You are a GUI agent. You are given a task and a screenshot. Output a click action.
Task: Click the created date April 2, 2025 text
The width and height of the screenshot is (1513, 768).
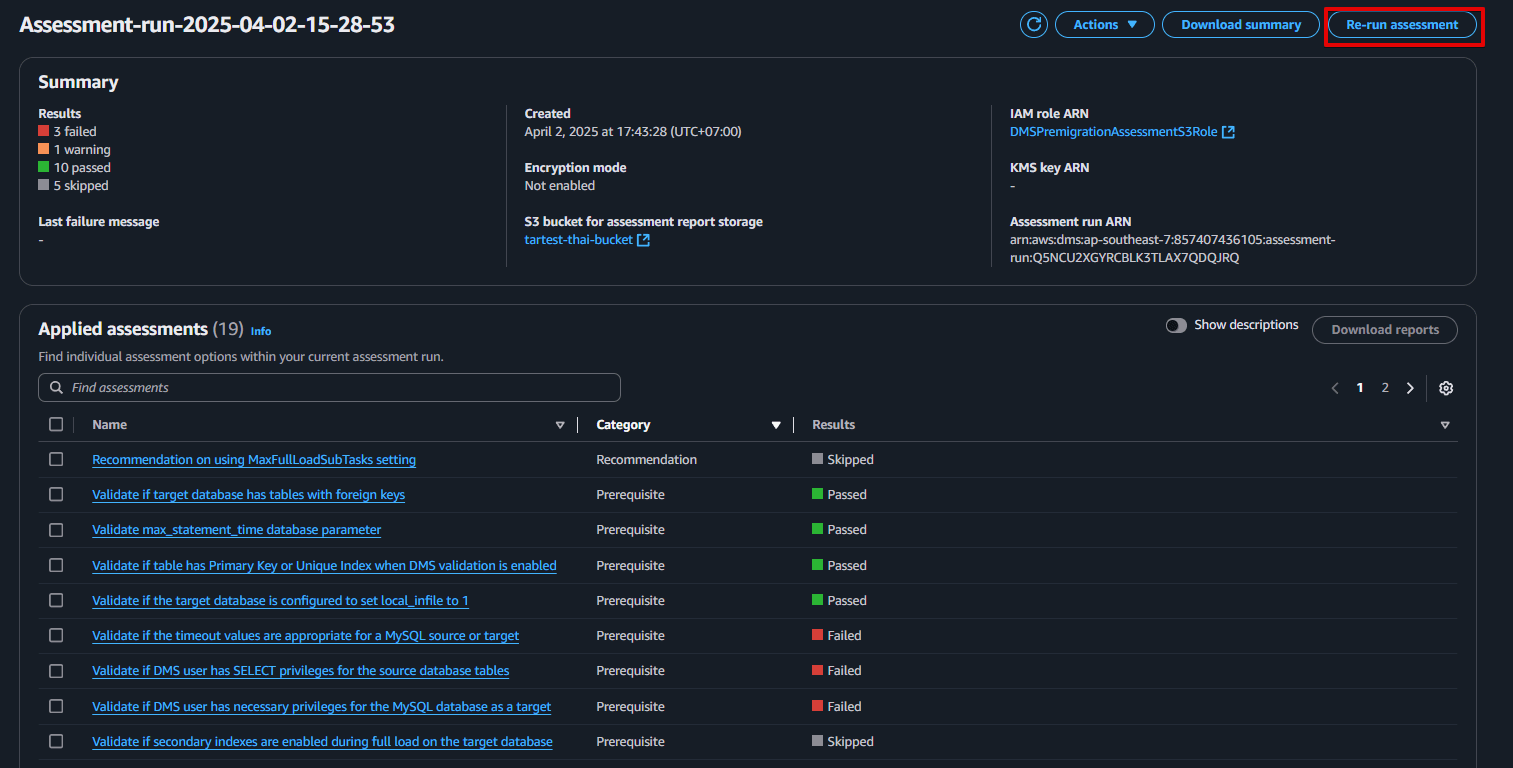(x=633, y=132)
